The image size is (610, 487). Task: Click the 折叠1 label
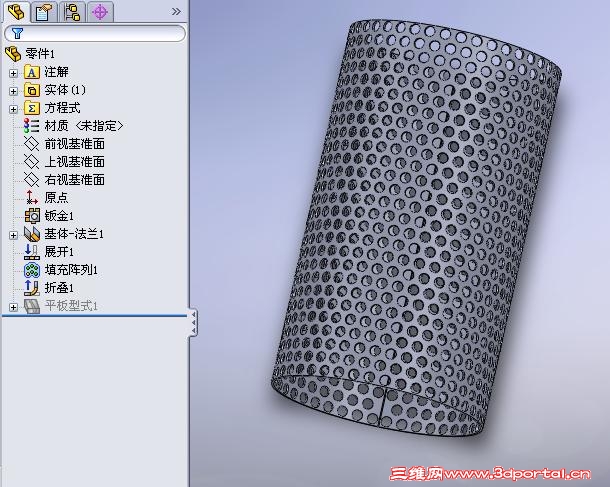click(x=59, y=287)
